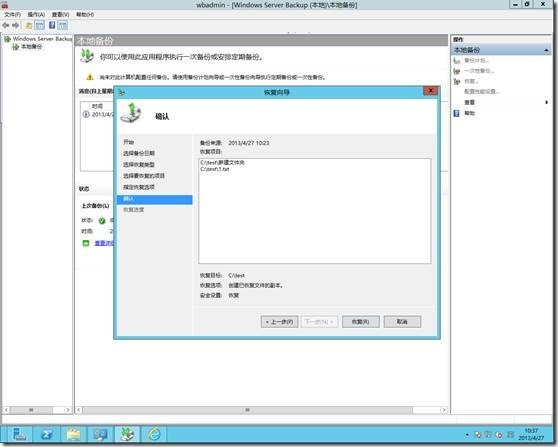Click center pane scrollbar left arrow
The height and width of the screenshot is (447, 558).
79,410
